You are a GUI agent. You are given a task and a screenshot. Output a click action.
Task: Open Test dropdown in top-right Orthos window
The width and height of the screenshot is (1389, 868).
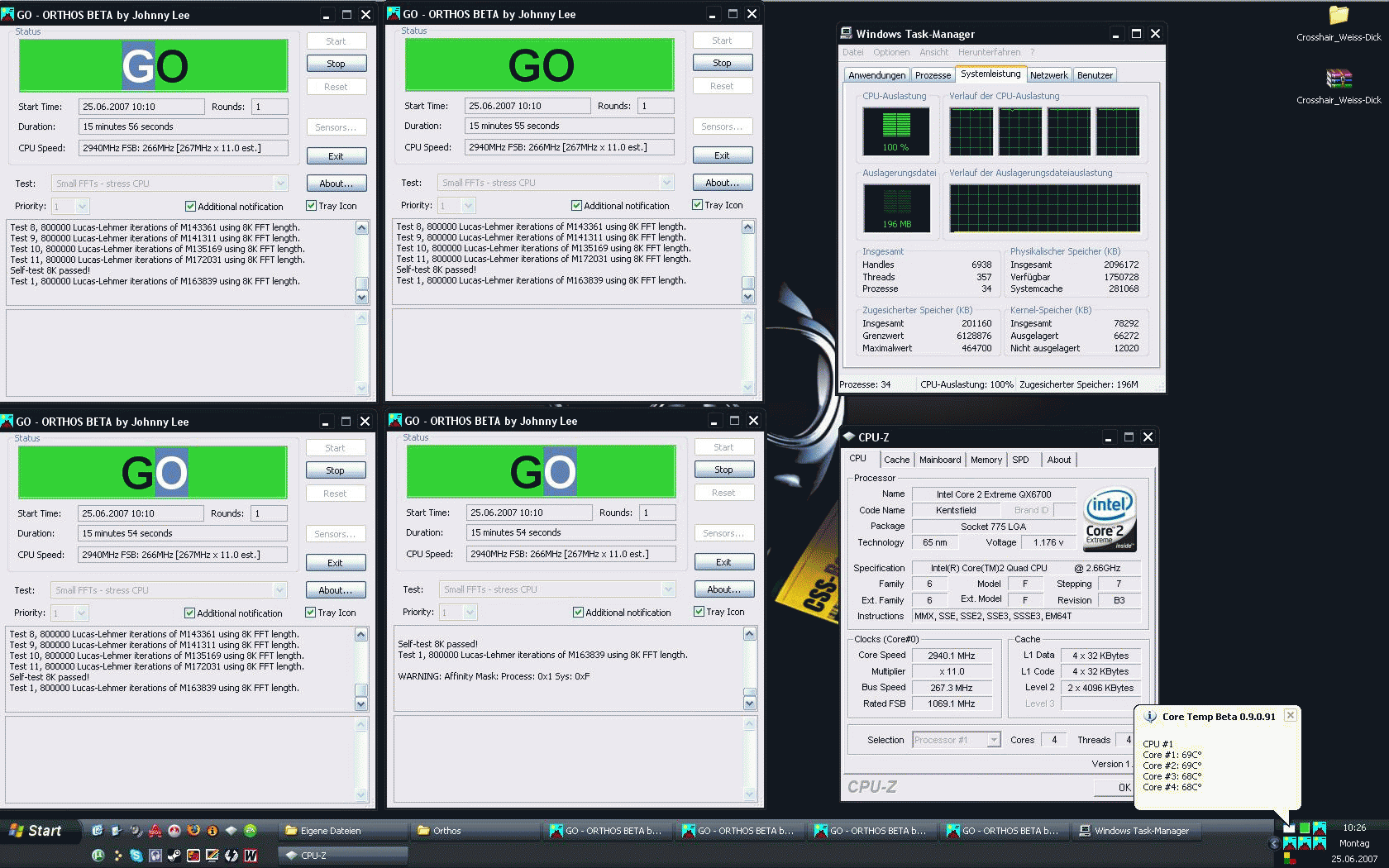666,183
